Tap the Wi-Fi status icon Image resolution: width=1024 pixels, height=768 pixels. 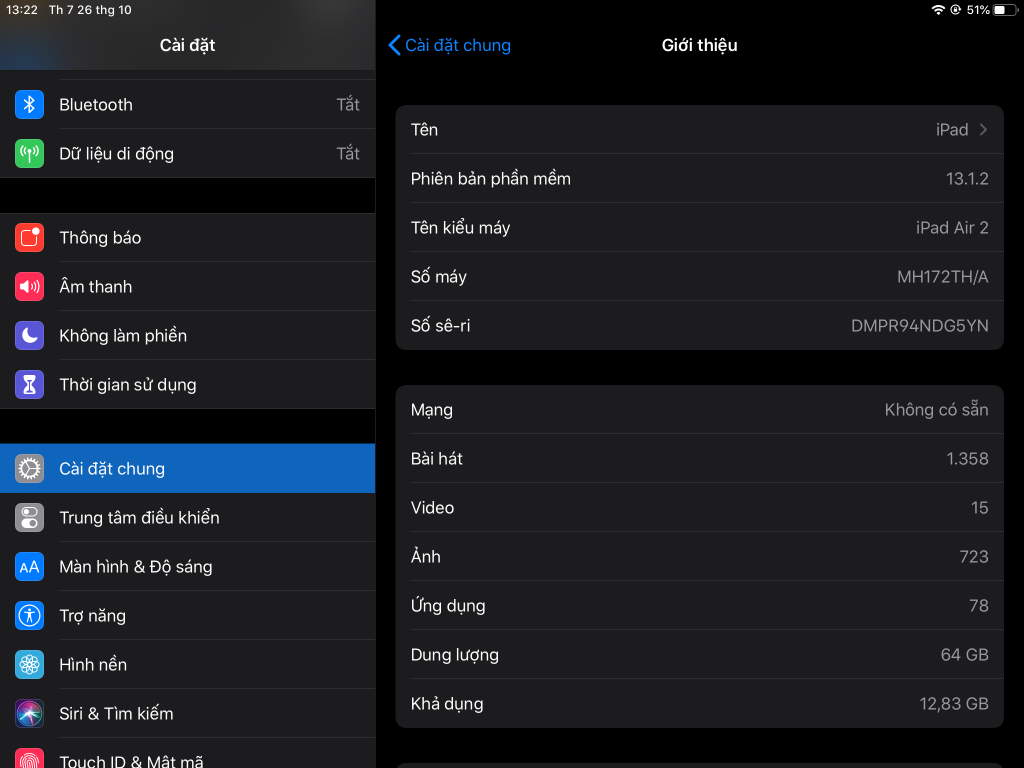pyautogui.click(x=938, y=10)
